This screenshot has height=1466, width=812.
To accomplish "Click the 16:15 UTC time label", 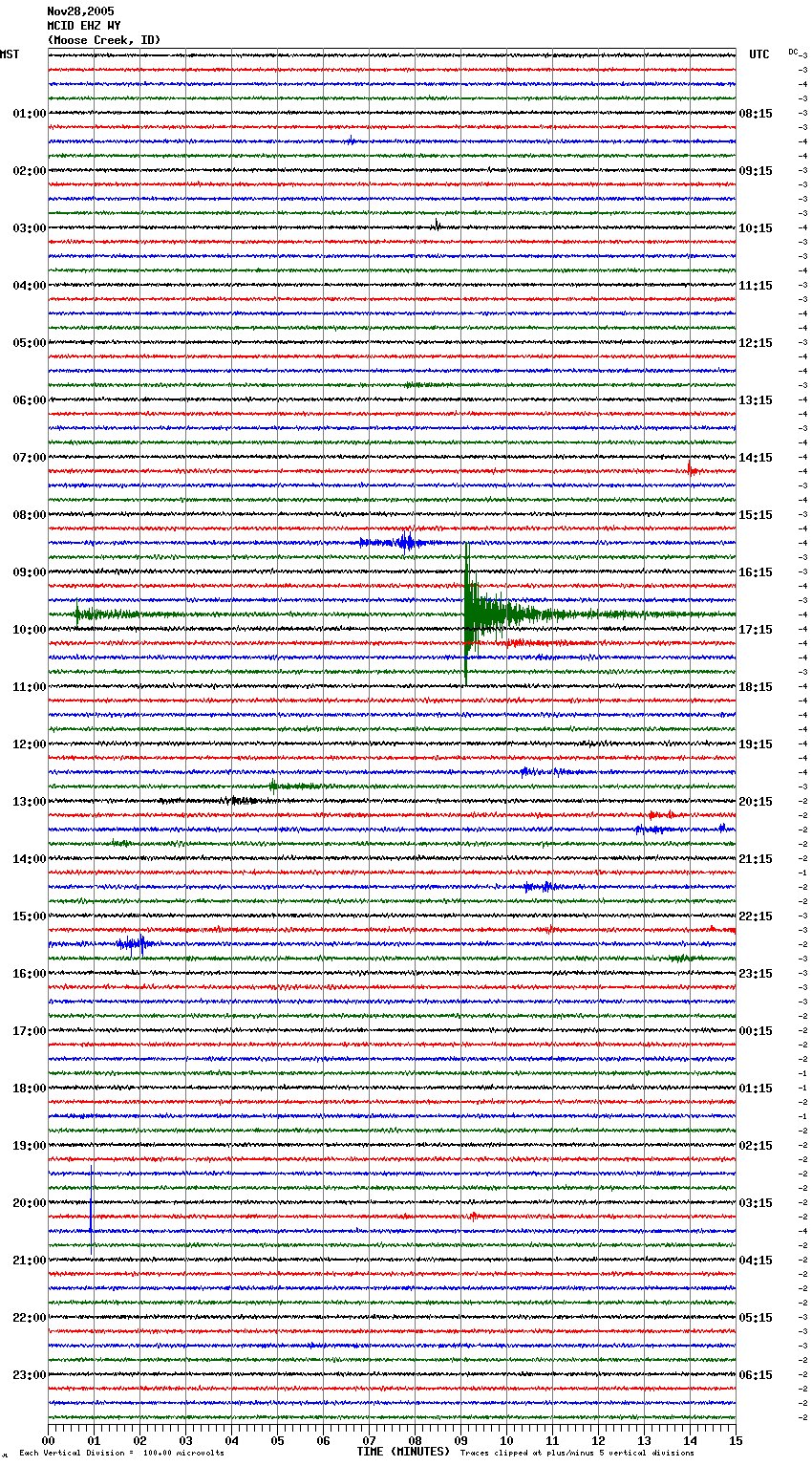I will [756, 572].
